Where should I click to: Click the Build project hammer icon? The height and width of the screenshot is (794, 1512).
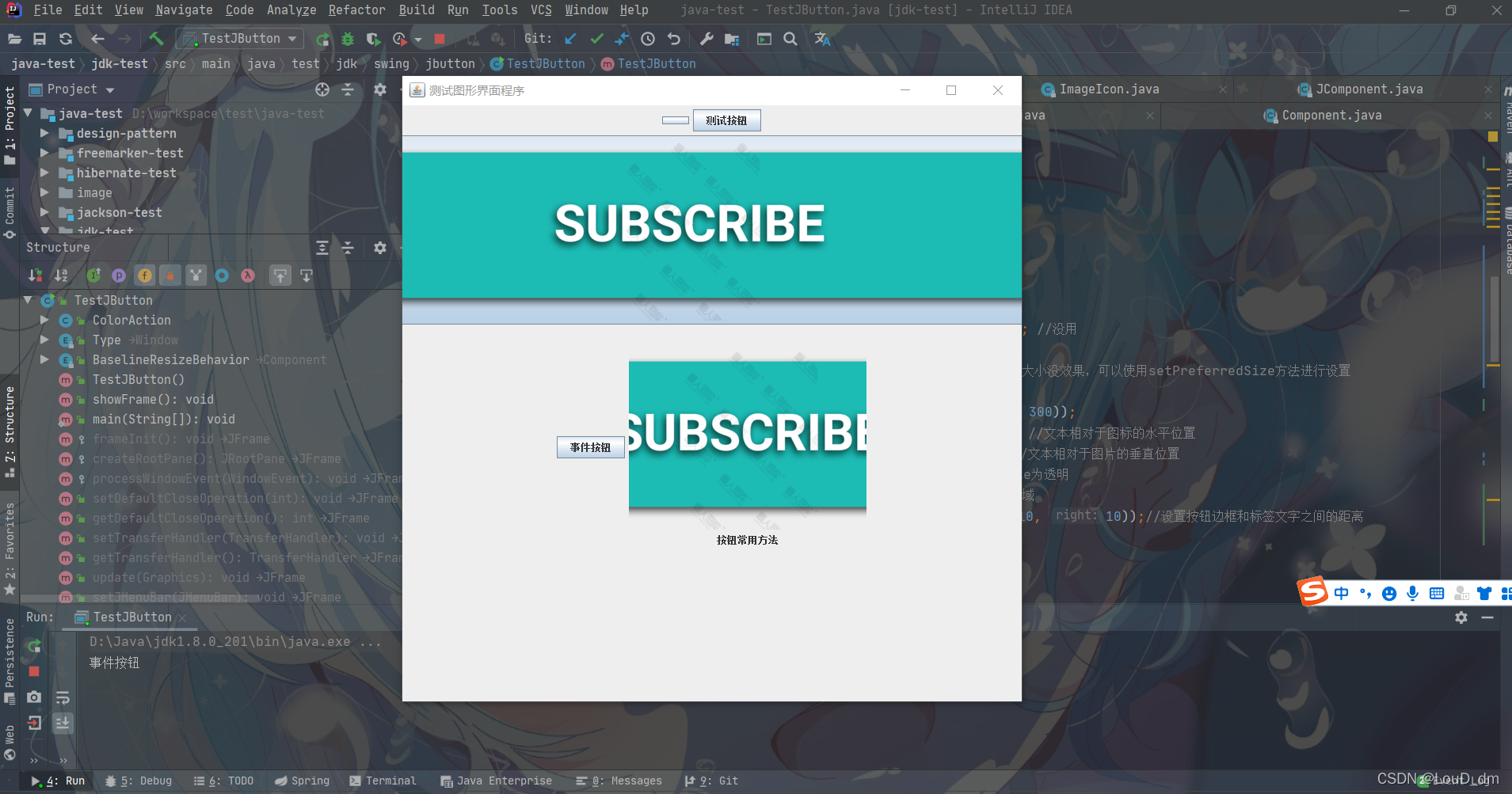click(x=156, y=38)
